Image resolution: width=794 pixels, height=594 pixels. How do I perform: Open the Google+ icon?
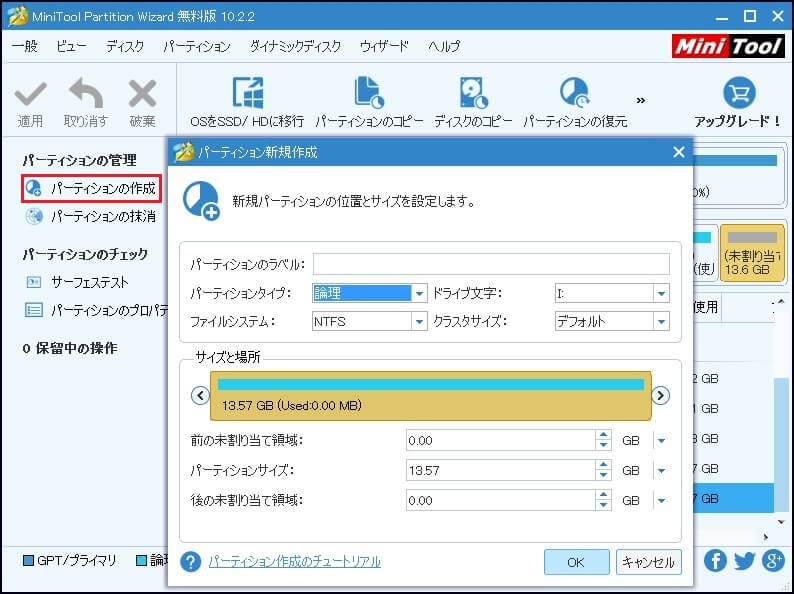pyautogui.click(x=774, y=561)
